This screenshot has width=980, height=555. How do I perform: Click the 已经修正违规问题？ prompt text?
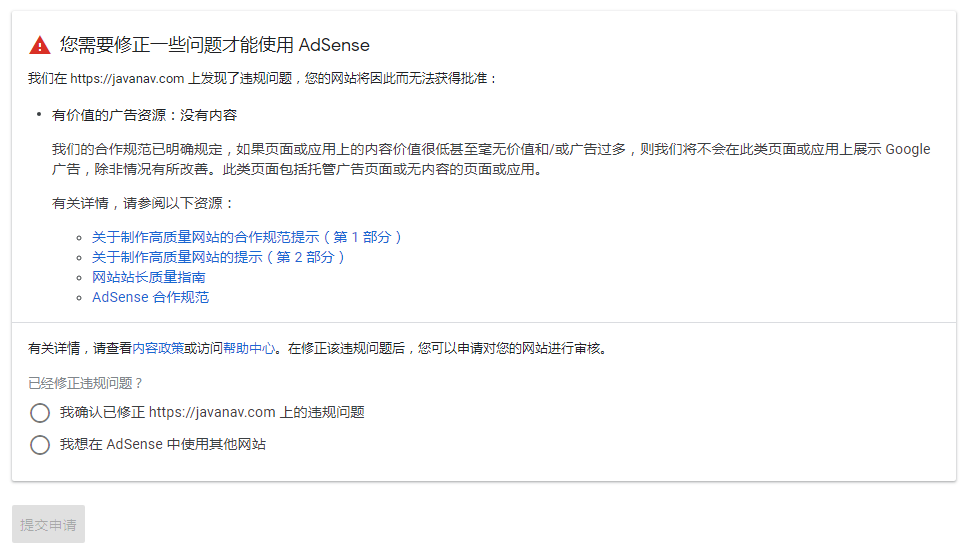coord(86,383)
